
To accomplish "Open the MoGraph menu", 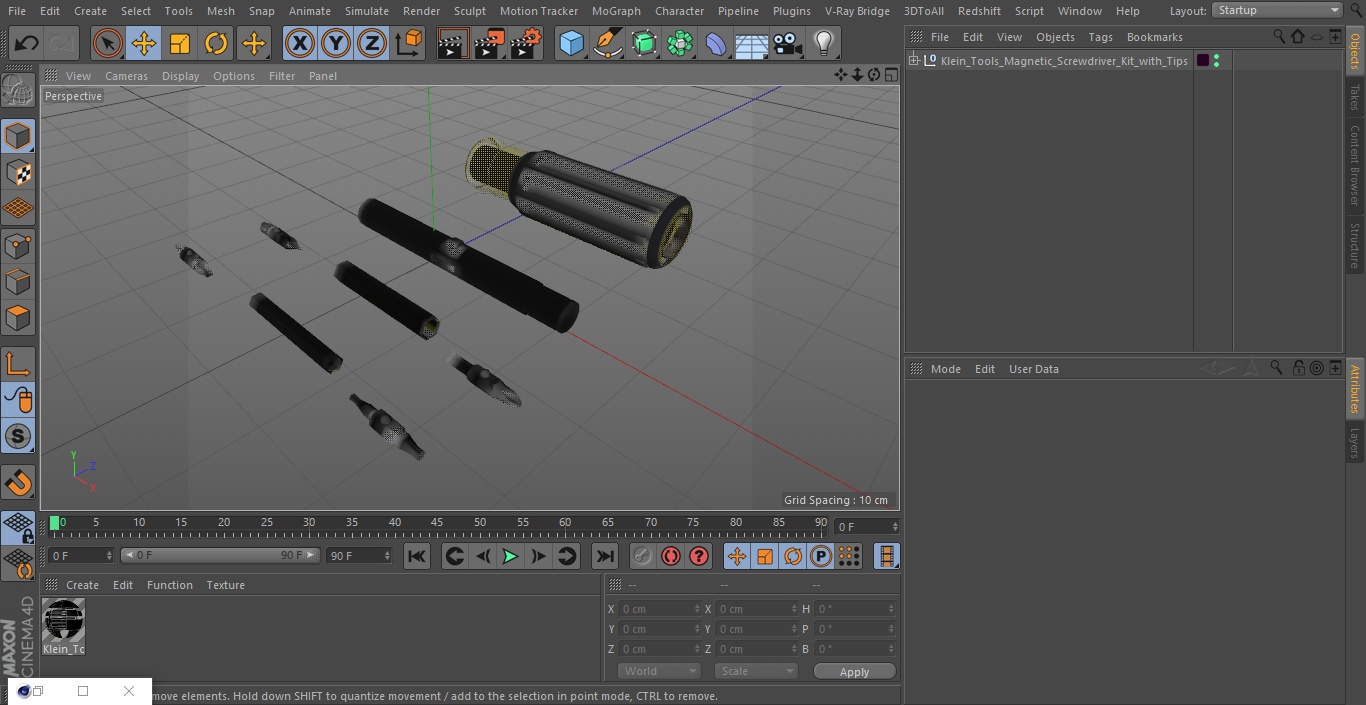I will coord(616,11).
